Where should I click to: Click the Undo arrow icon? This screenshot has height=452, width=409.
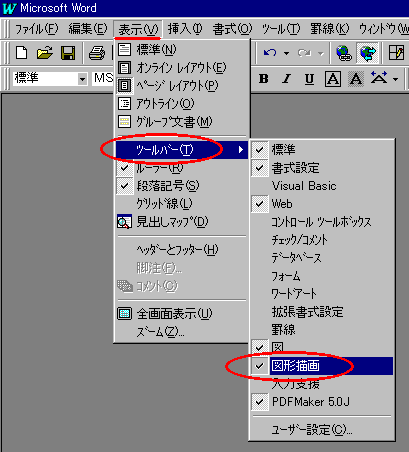coord(270,53)
